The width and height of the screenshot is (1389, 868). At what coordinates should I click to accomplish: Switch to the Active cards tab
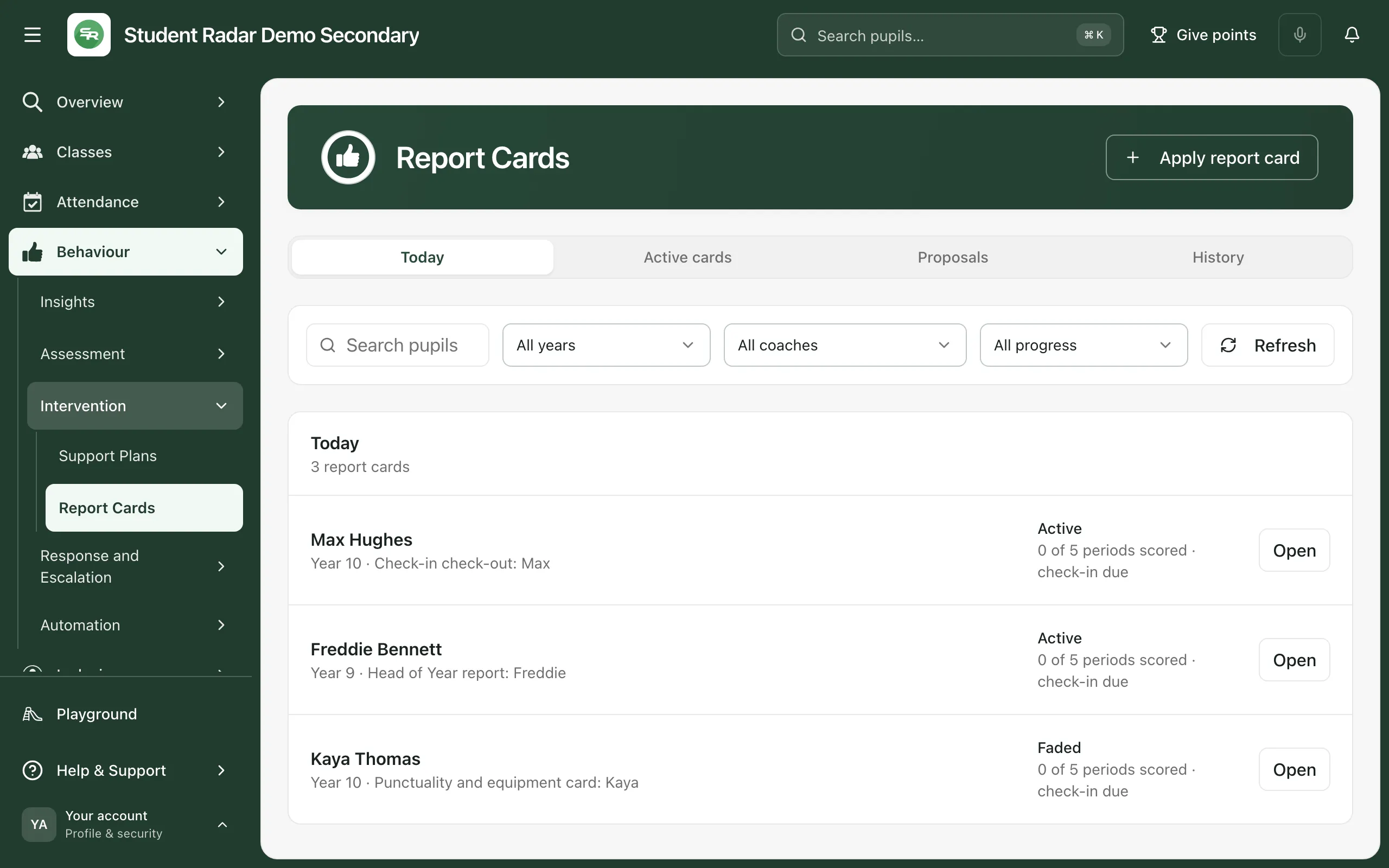coord(687,257)
